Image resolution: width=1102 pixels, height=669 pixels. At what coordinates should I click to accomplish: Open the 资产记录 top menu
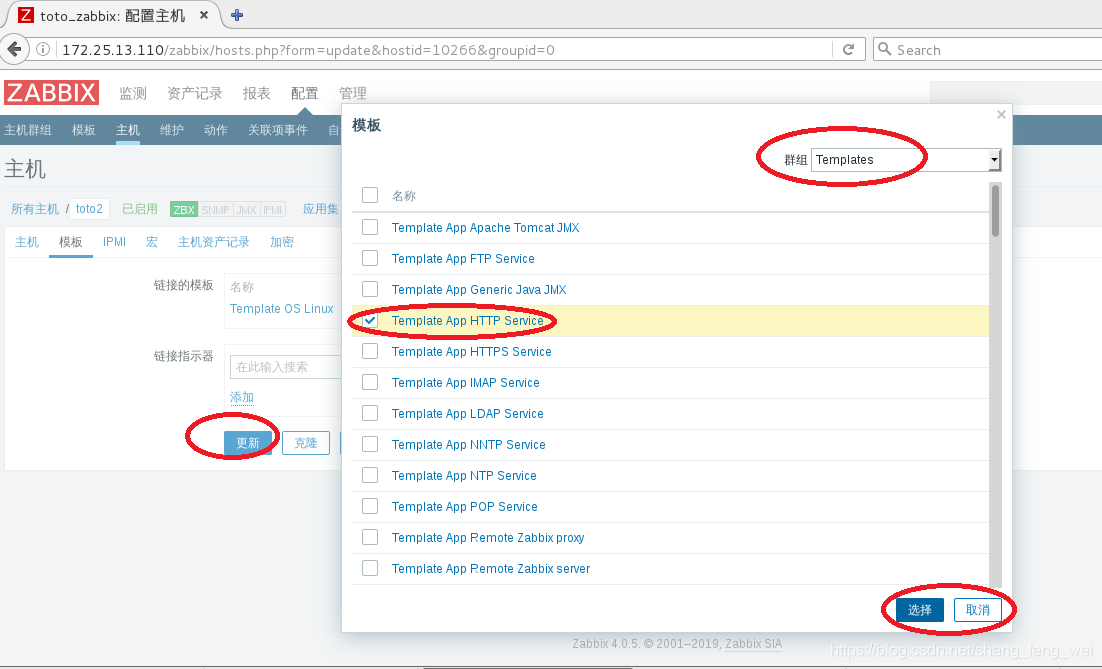click(x=195, y=93)
